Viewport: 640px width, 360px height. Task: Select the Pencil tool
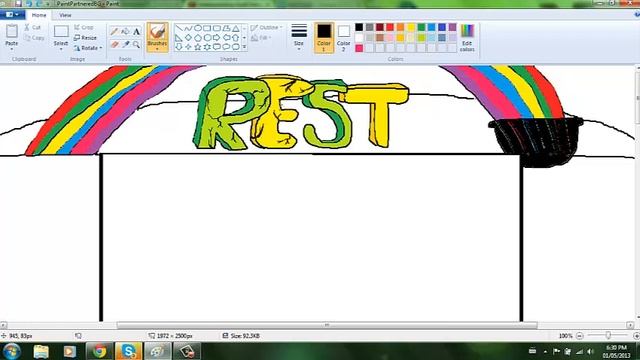click(115, 31)
